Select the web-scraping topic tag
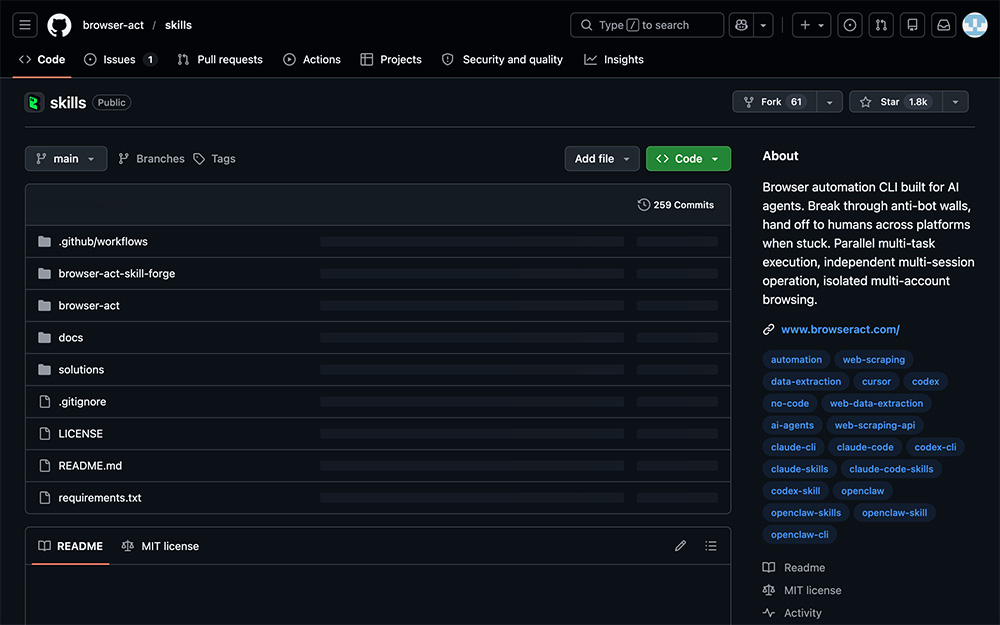 point(874,360)
